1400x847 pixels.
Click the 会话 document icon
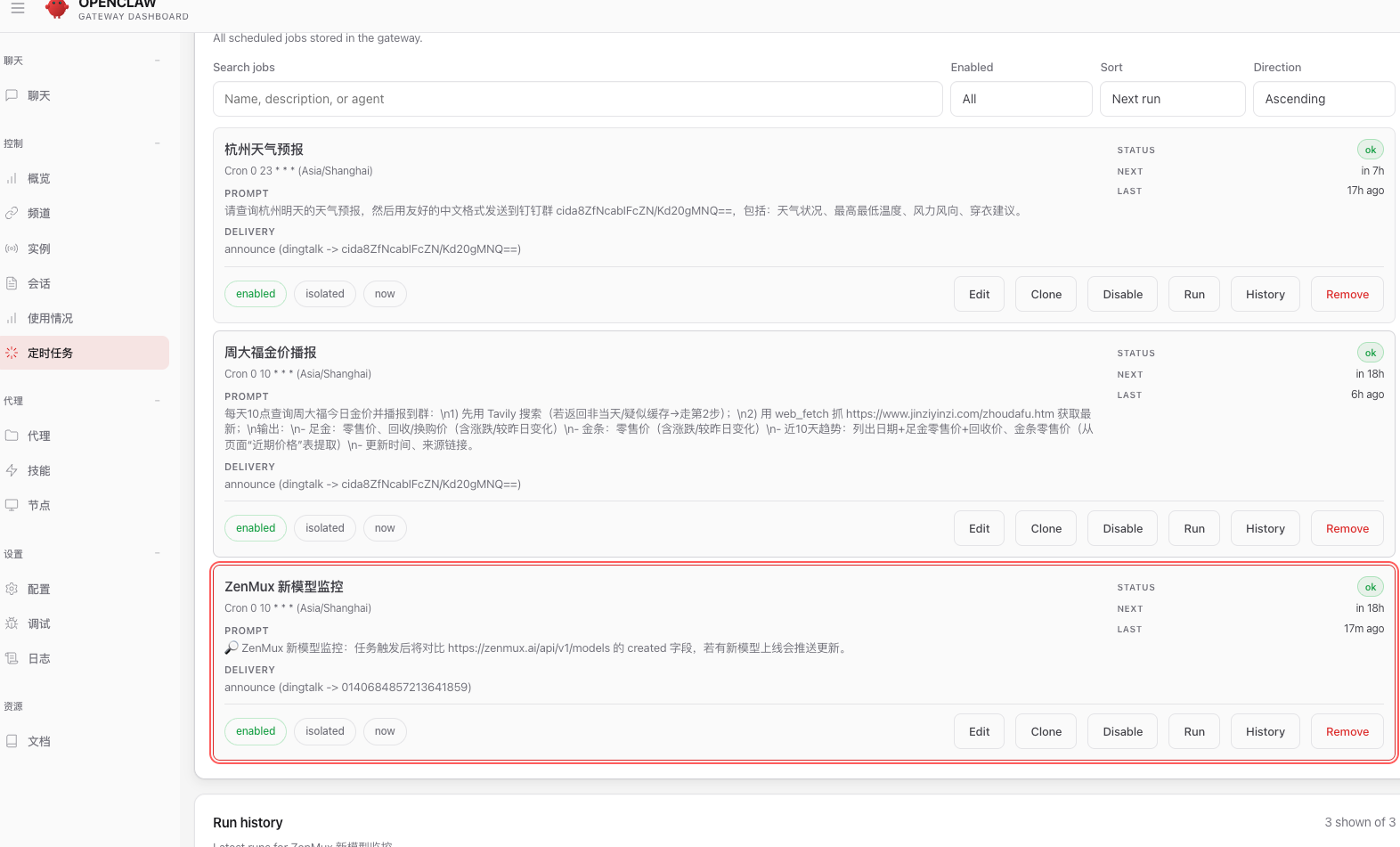[x=12, y=283]
